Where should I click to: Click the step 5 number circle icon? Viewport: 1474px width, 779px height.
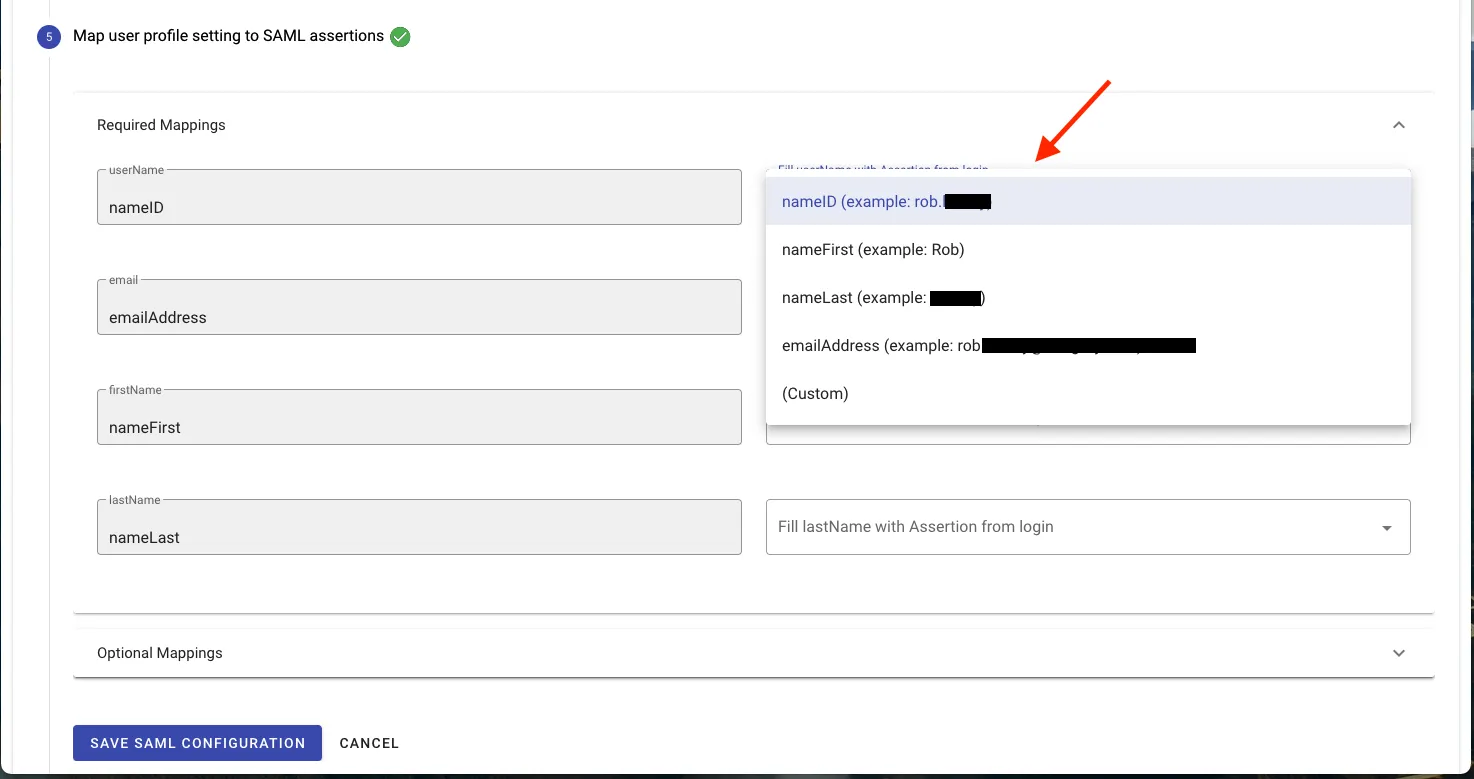(x=49, y=37)
